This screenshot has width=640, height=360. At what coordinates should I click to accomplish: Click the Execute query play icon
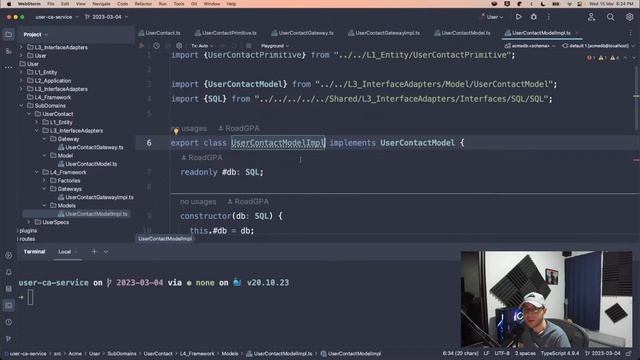tap(142, 46)
